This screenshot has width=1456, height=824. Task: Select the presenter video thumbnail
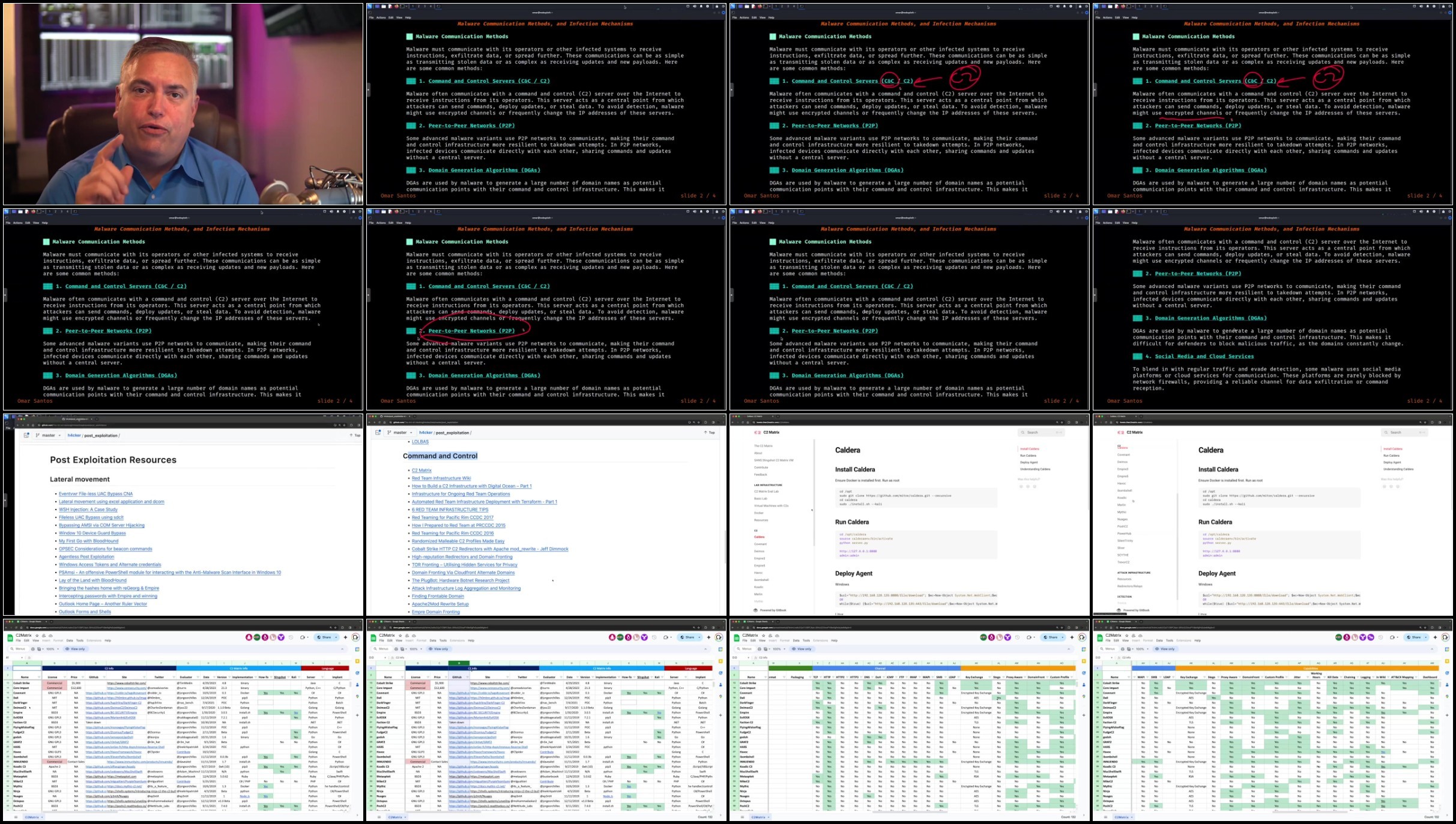[x=183, y=104]
